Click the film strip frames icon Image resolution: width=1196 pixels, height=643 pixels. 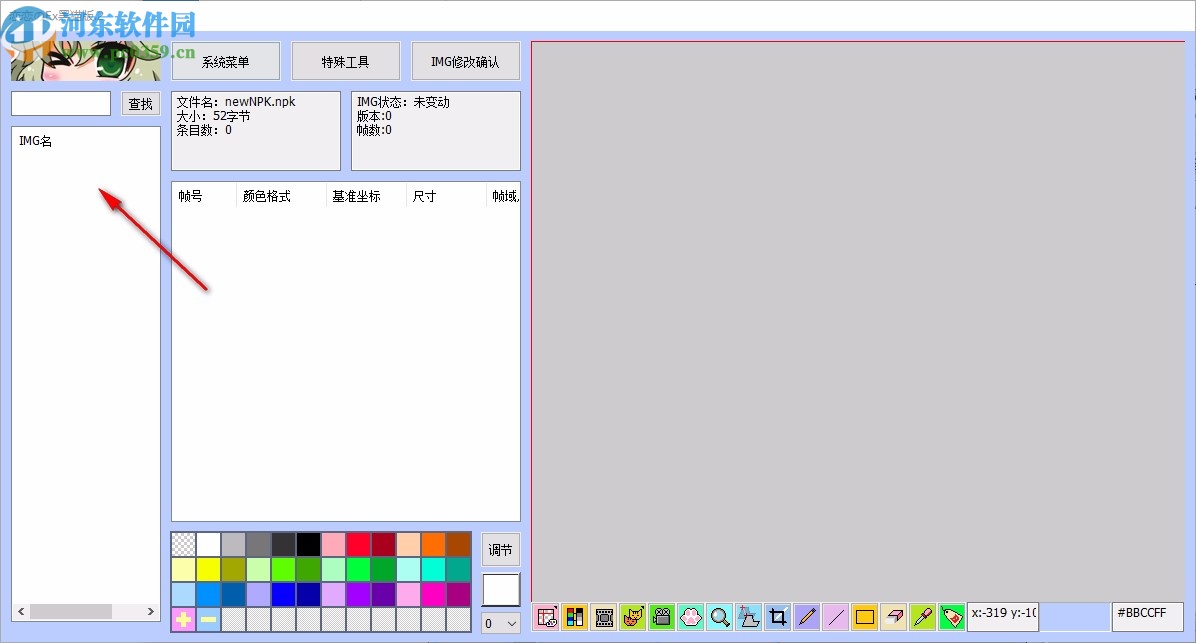tap(604, 617)
